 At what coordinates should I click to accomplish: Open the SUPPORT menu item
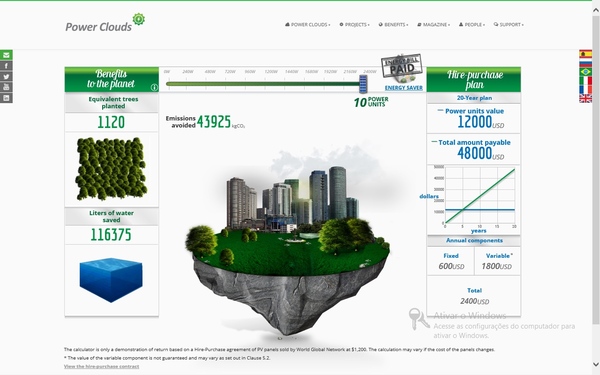pos(509,24)
